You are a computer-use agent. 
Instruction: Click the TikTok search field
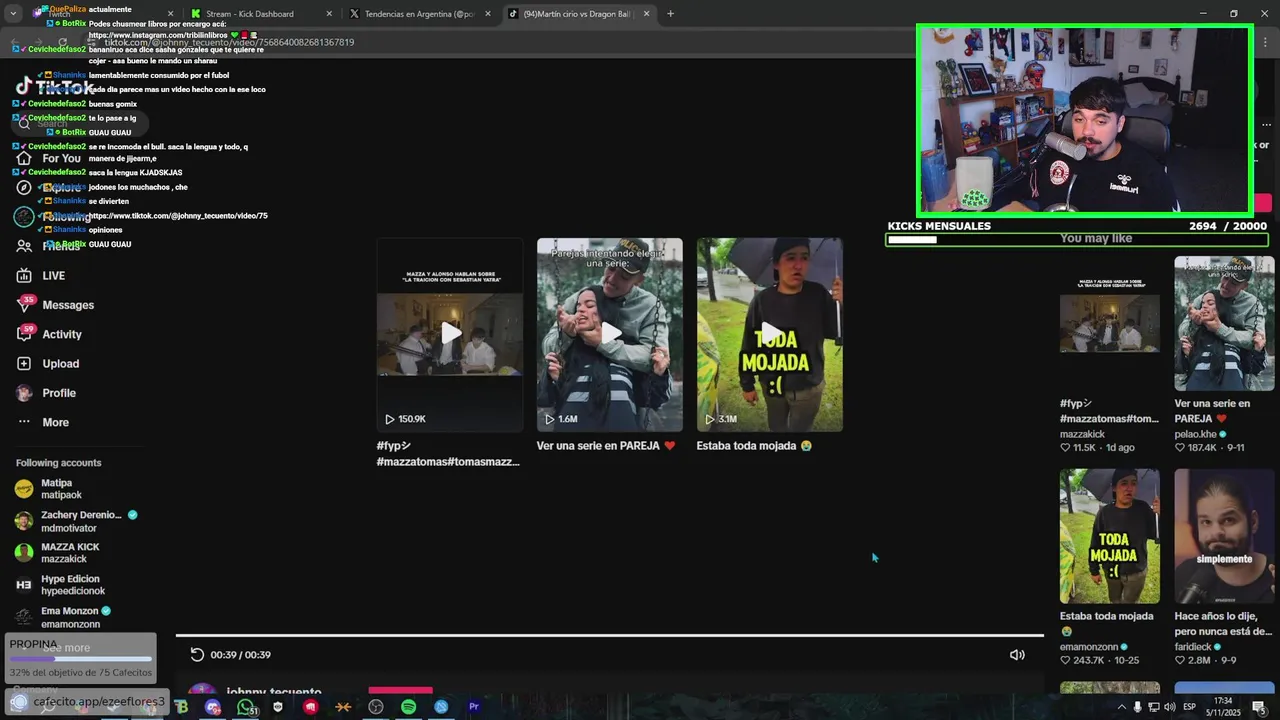click(x=80, y=124)
